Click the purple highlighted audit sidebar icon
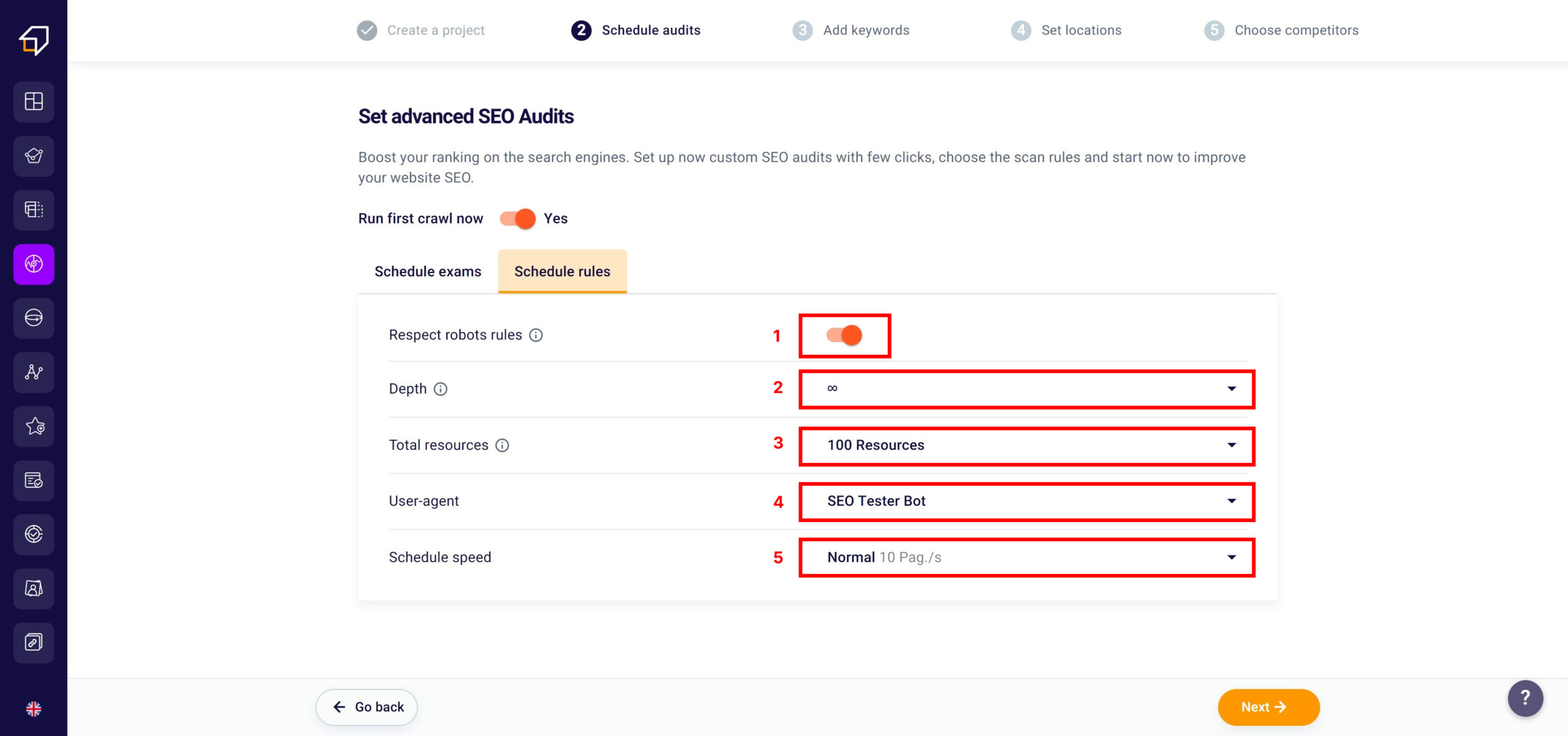Viewport: 1568px width, 736px height. point(34,264)
